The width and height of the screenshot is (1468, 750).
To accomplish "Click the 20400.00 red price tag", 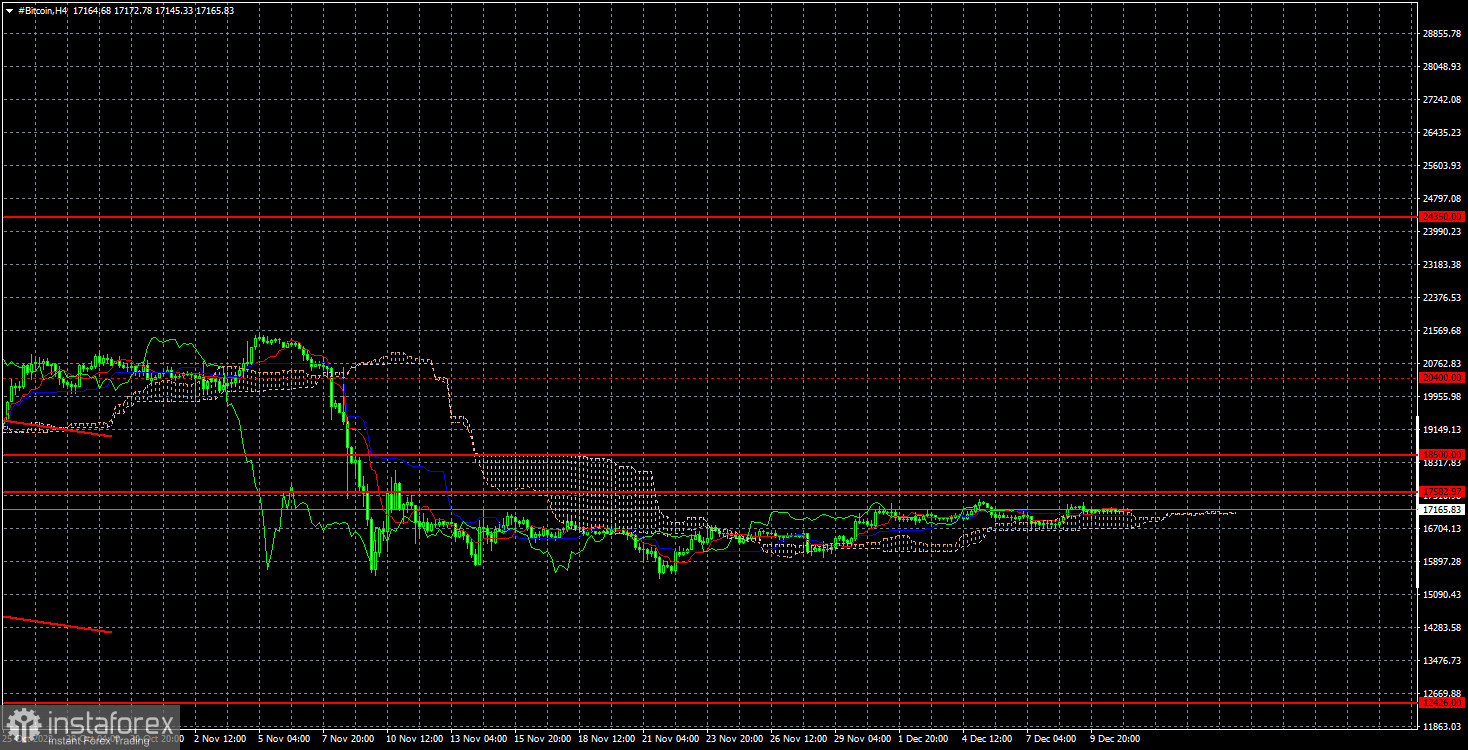I will (x=1442, y=378).
